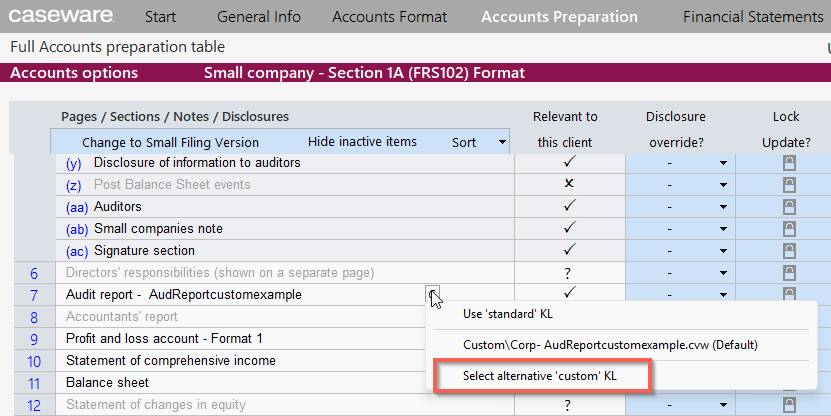This screenshot has width=831, height=416.
Task: Open disclosure override dropdown for Small companies note
Action: pos(723,229)
